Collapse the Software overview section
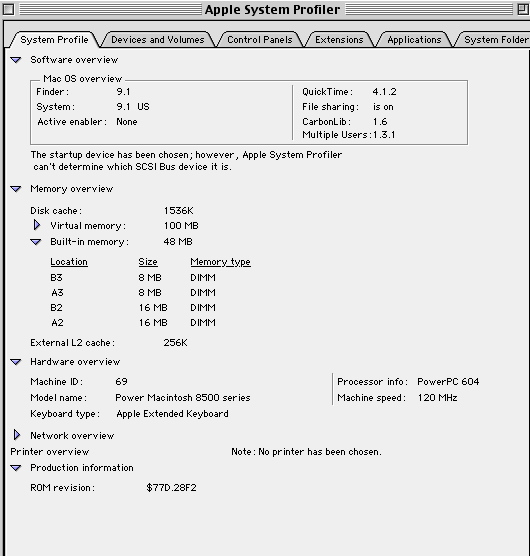Image resolution: width=530 pixels, height=556 pixels. (16, 60)
